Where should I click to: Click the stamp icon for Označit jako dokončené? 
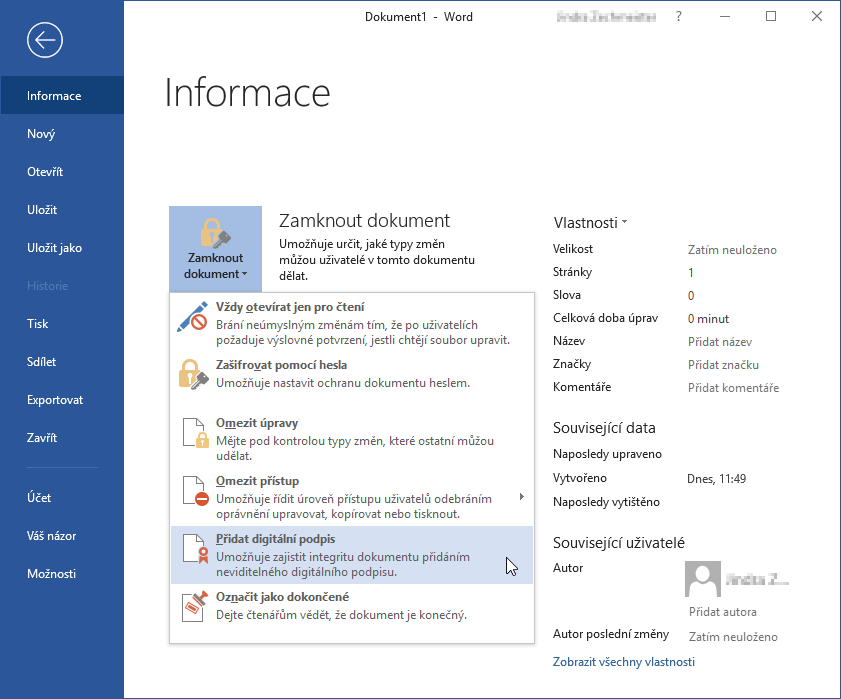(194, 607)
